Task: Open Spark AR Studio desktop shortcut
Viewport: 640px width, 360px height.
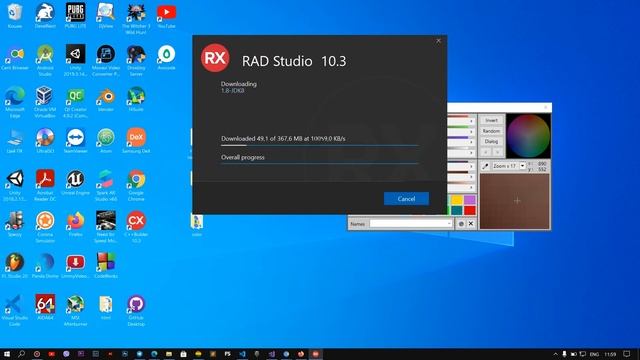Action: coord(106,185)
